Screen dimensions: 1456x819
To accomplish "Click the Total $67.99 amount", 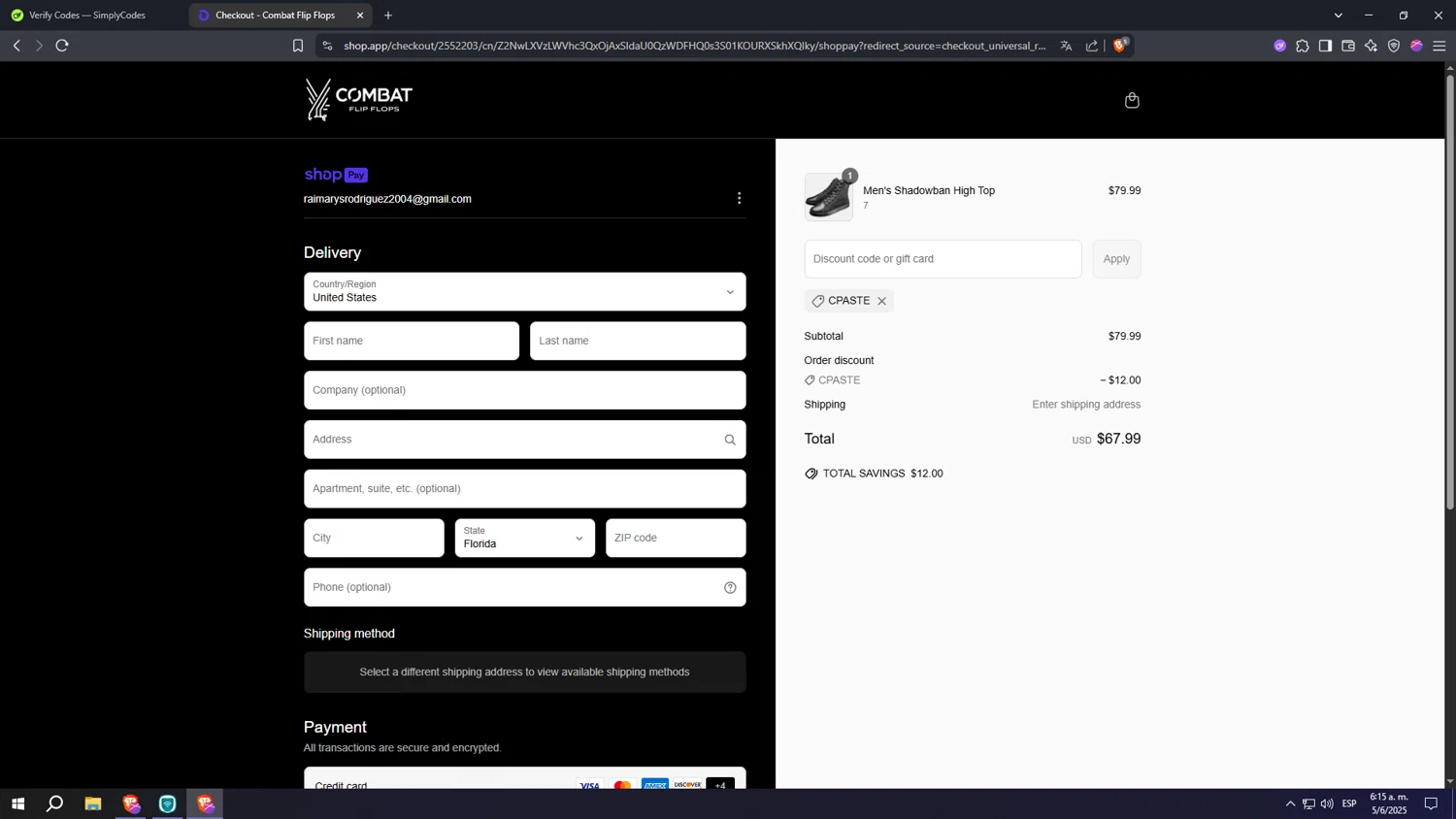I will coord(1118,439).
